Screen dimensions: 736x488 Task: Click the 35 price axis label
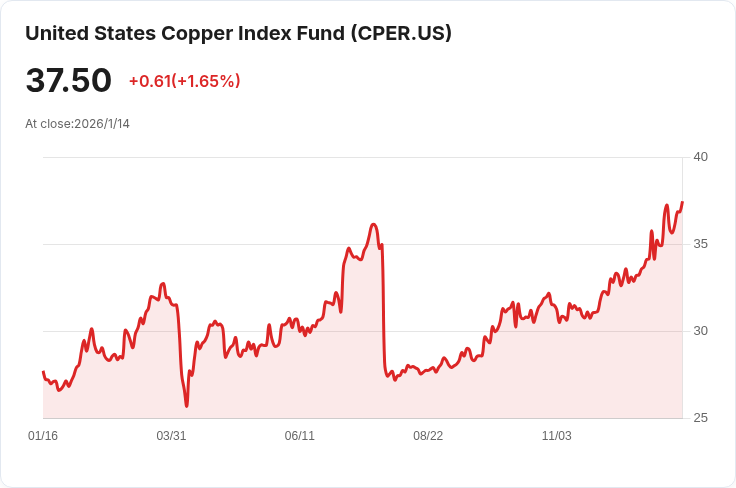(x=700, y=244)
